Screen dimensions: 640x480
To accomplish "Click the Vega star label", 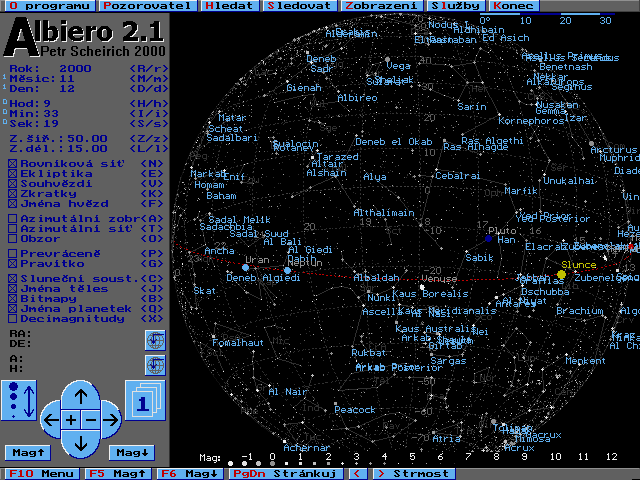I will pyautogui.click(x=398, y=66).
